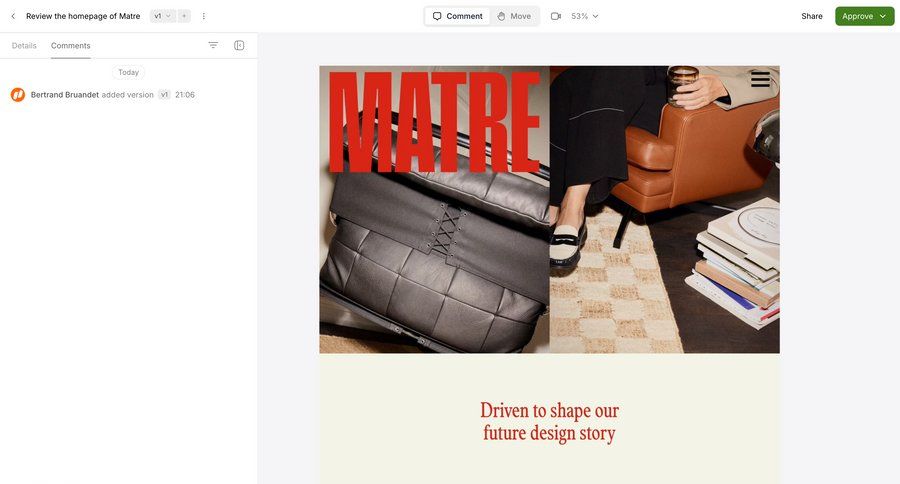
Task: Expand the Approve button dropdown
Action: pyautogui.click(x=883, y=16)
